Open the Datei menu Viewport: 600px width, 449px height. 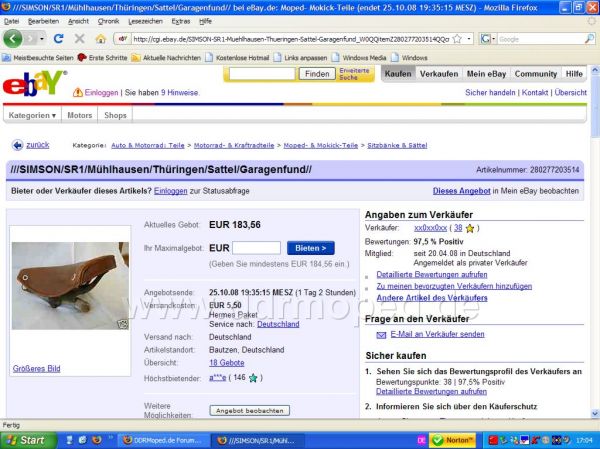[11, 21]
